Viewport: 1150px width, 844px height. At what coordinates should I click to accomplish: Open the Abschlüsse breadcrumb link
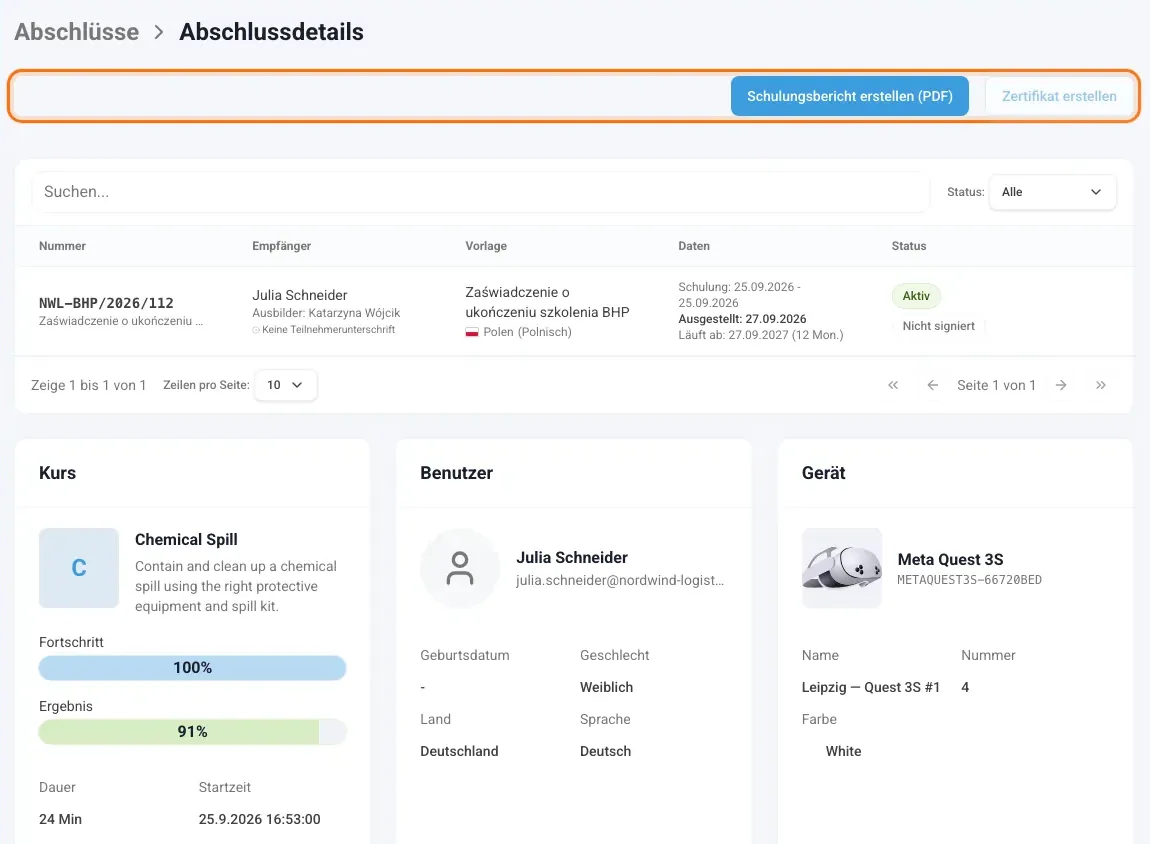coord(77,32)
